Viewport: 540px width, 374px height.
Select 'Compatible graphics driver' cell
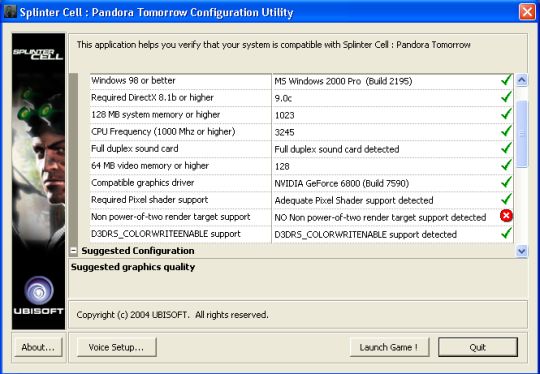[181, 183]
